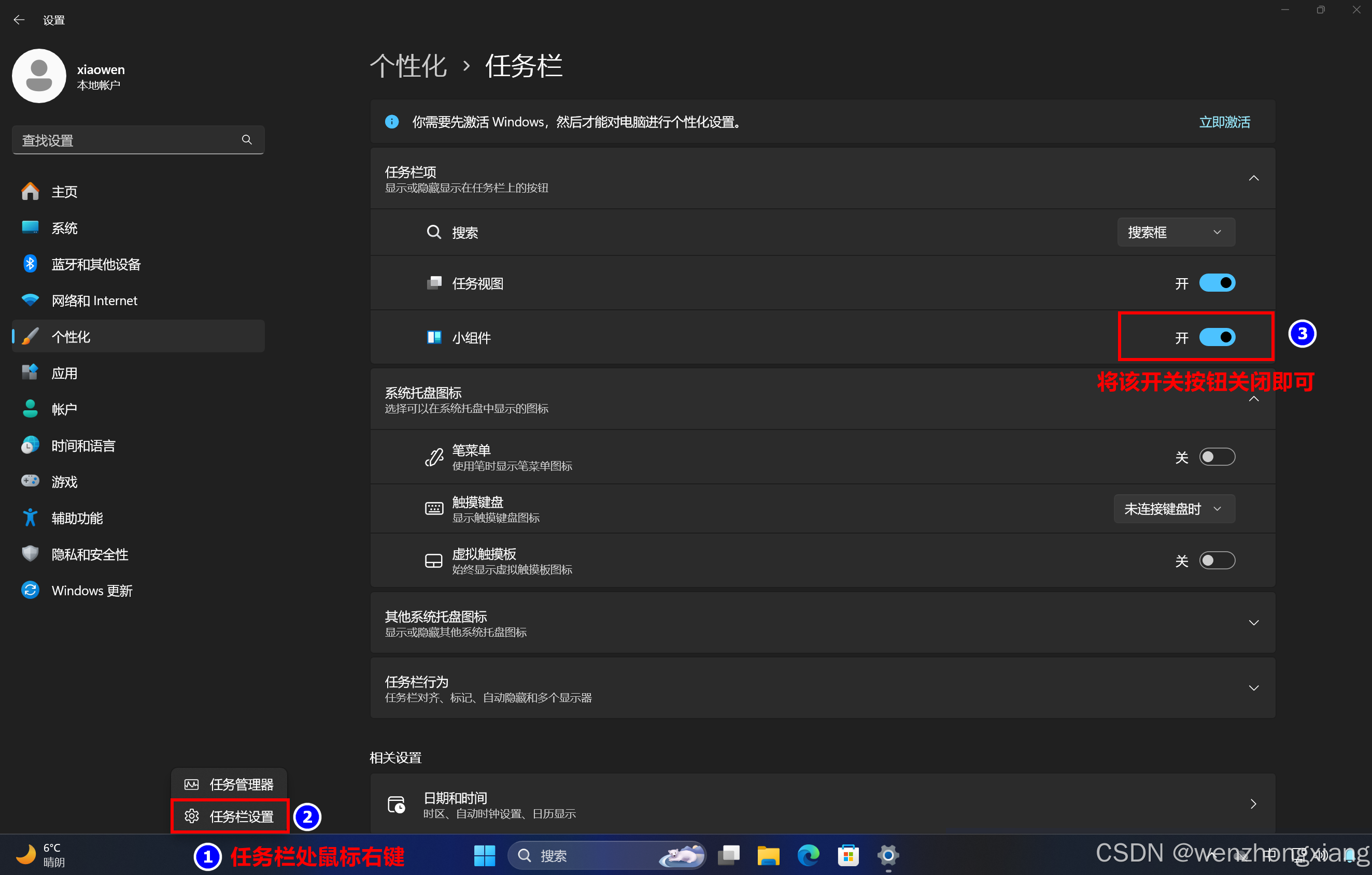Click the Windows Start button
Viewport: 1372px width, 875px height.
point(484,855)
